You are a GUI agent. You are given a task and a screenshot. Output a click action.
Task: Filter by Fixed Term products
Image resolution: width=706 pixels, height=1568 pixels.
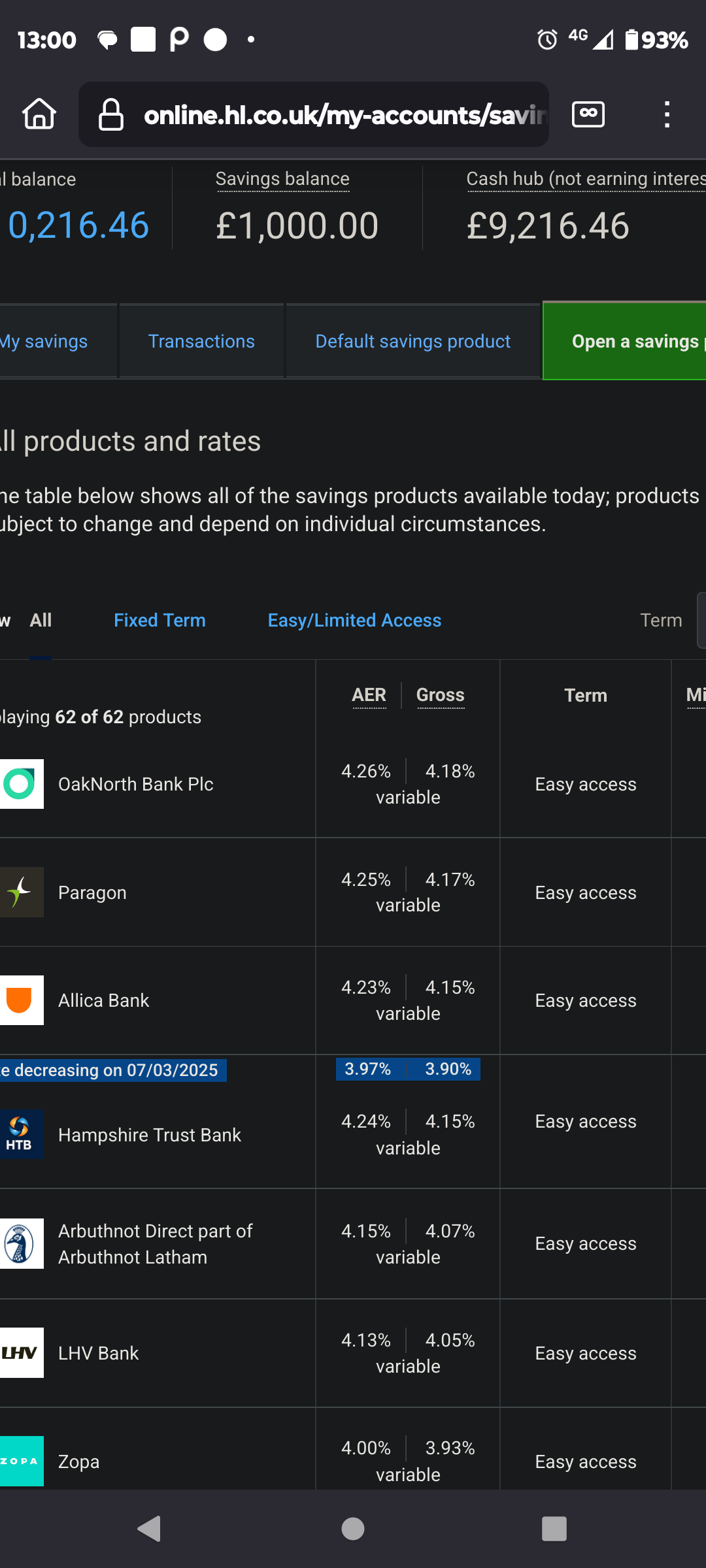point(160,620)
